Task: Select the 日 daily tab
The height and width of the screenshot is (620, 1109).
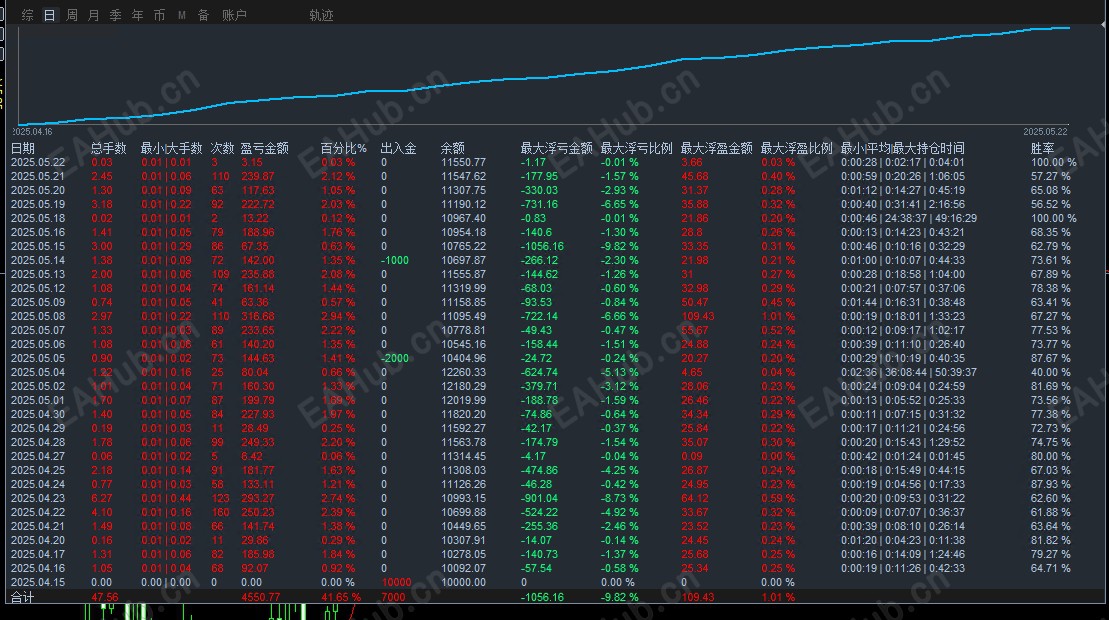Action: click(50, 15)
